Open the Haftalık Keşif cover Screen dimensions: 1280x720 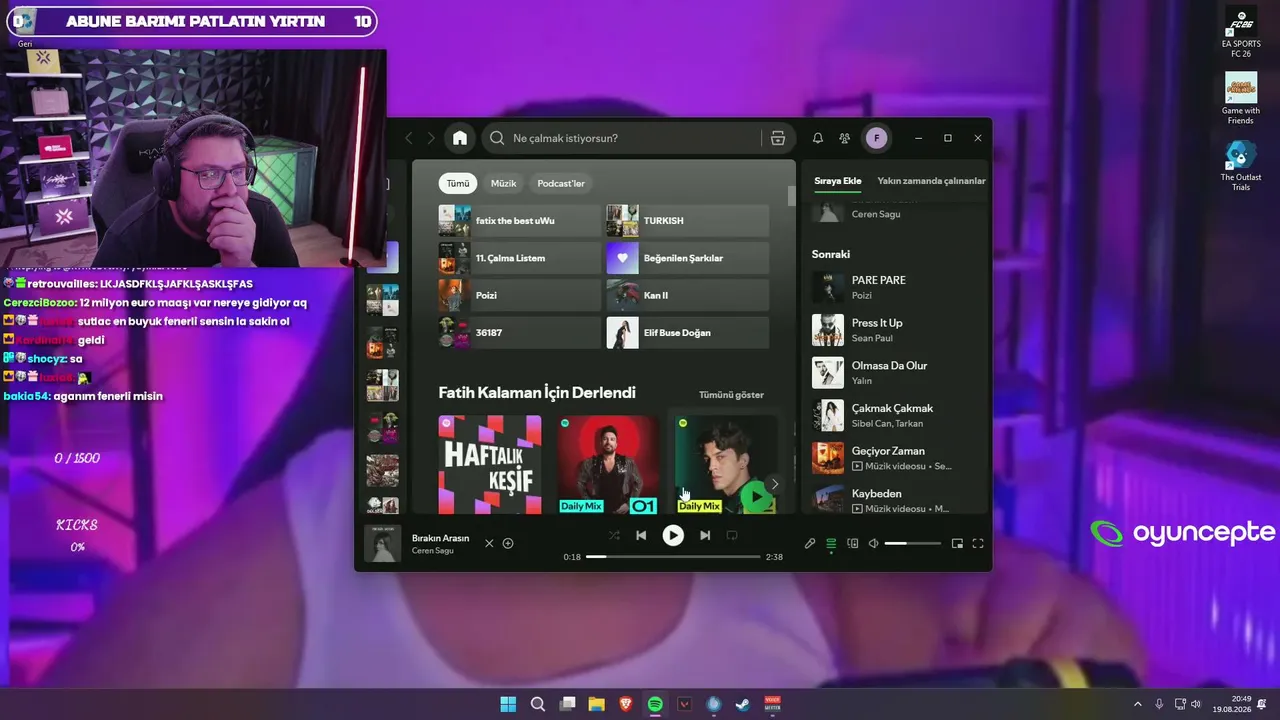(490, 465)
